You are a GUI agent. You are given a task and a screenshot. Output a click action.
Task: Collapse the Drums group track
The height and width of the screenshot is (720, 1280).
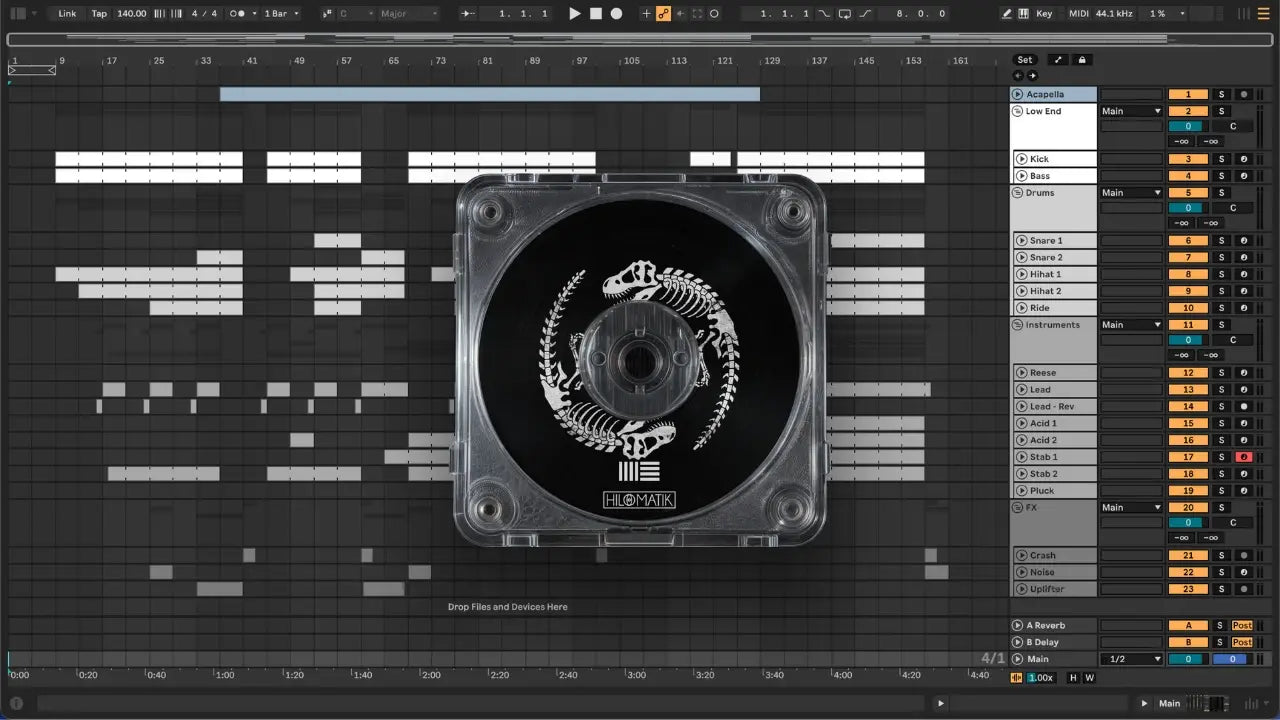pyautogui.click(x=1018, y=193)
